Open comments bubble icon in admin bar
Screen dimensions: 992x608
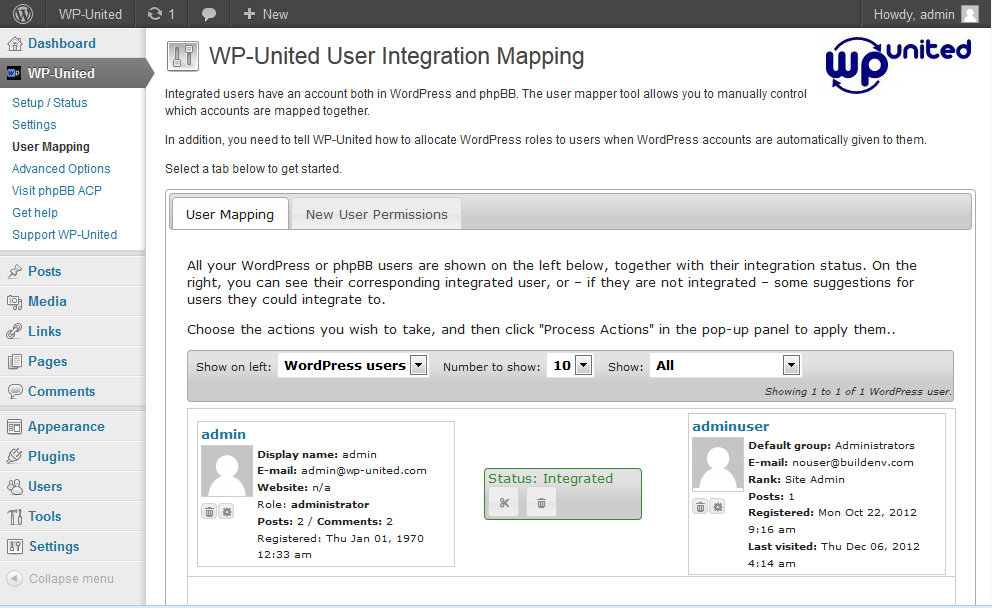209,15
